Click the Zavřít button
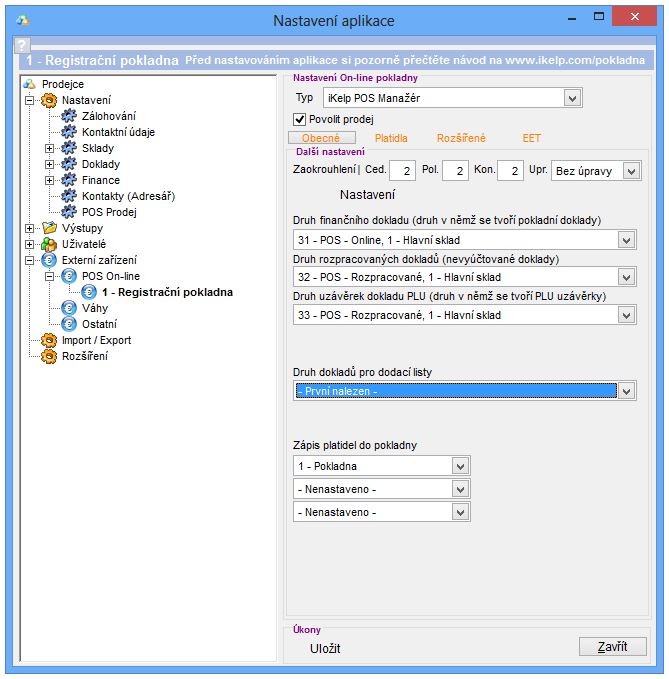The width and height of the screenshot is (669, 679). click(x=612, y=647)
